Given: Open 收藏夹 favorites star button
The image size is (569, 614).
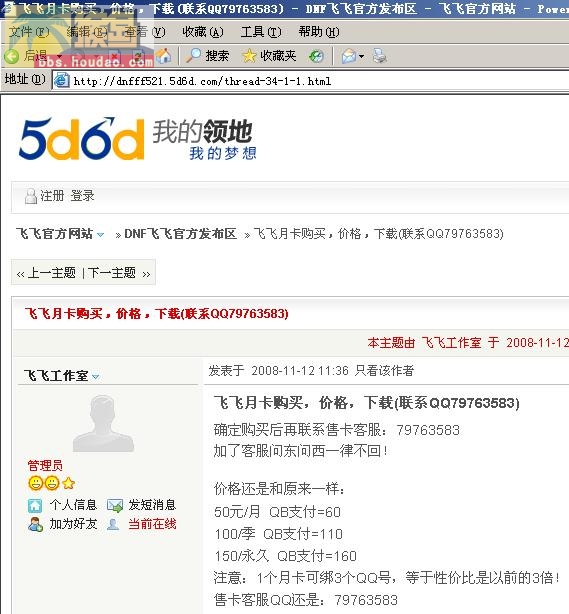Looking at the screenshot, I should click(269, 56).
